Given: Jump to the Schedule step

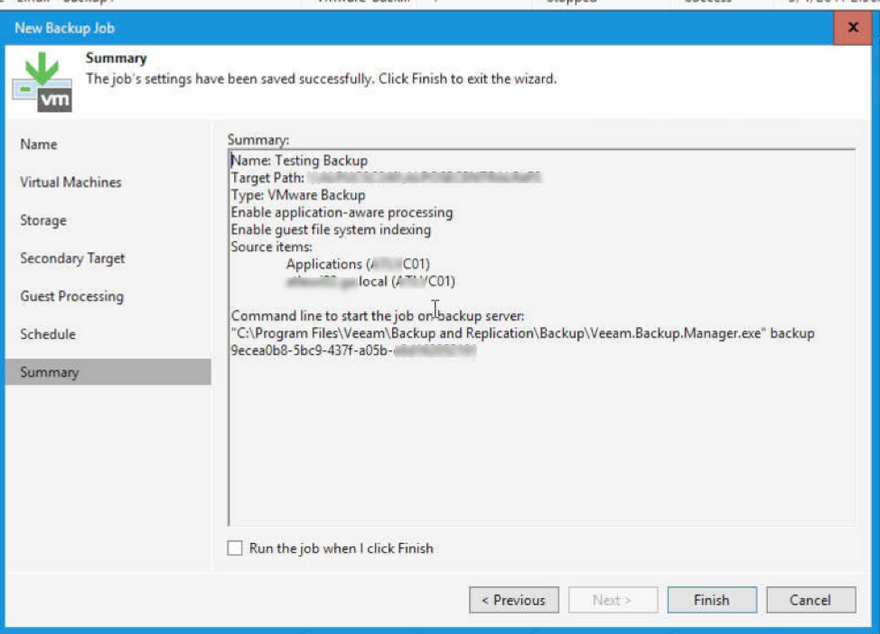Looking at the screenshot, I should point(48,334).
